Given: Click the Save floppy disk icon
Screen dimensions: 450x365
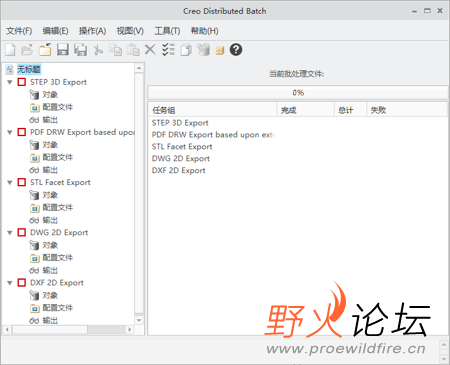Looking at the screenshot, I should click(63, 50).
